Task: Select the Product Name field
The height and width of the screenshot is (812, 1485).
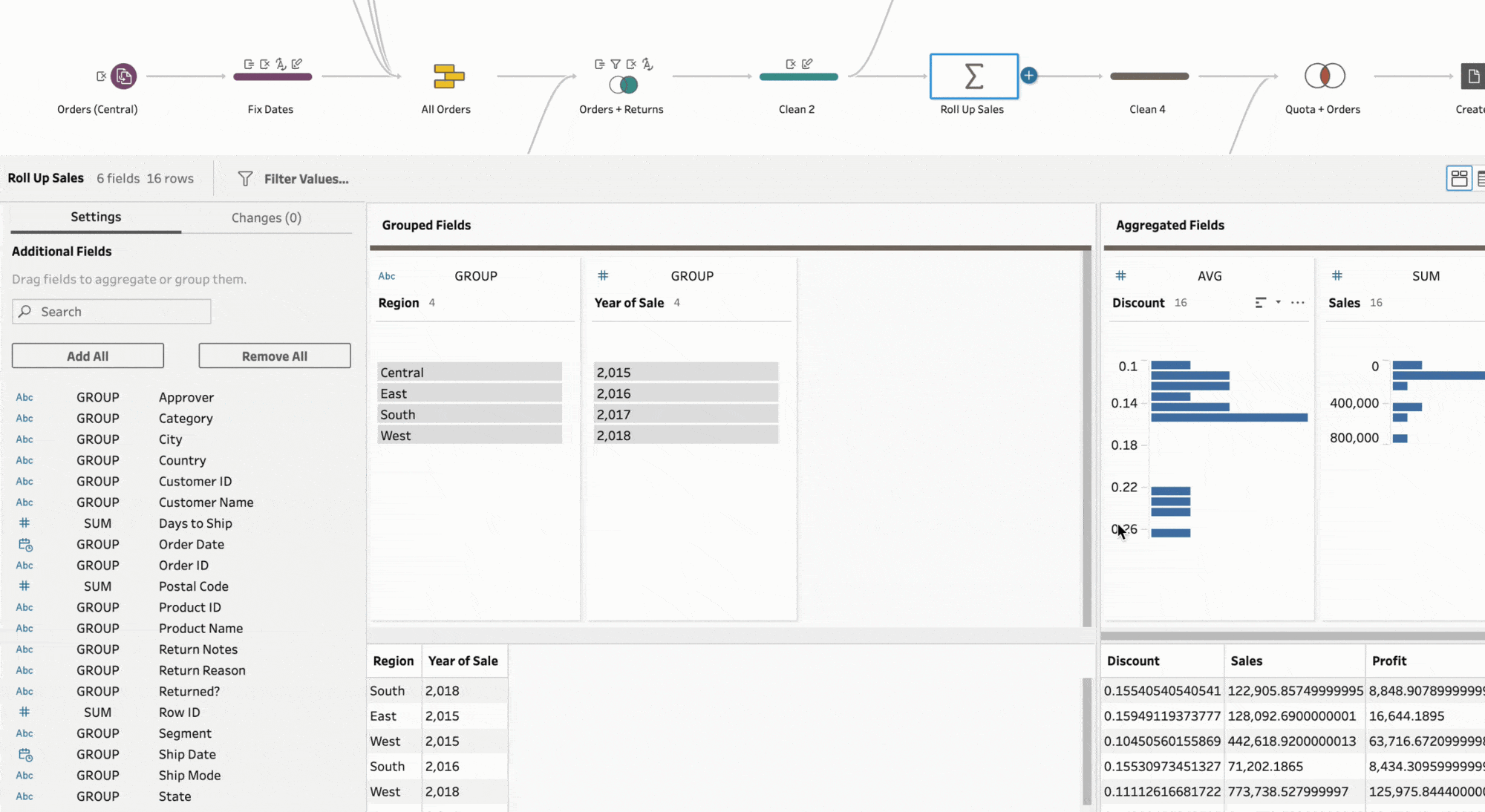Action: (x=200, y=629)
